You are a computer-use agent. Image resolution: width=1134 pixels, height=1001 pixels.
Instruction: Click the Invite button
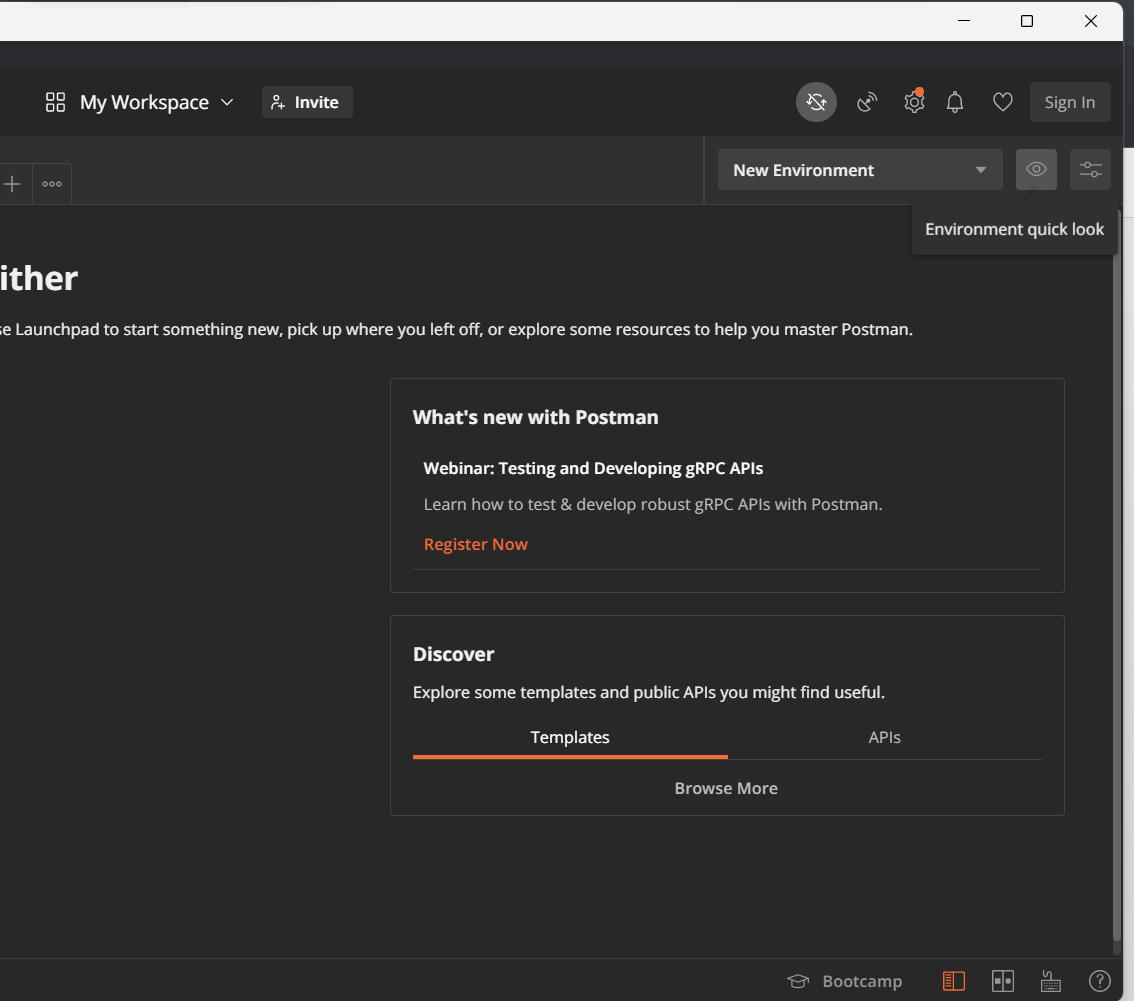(307, 102)
